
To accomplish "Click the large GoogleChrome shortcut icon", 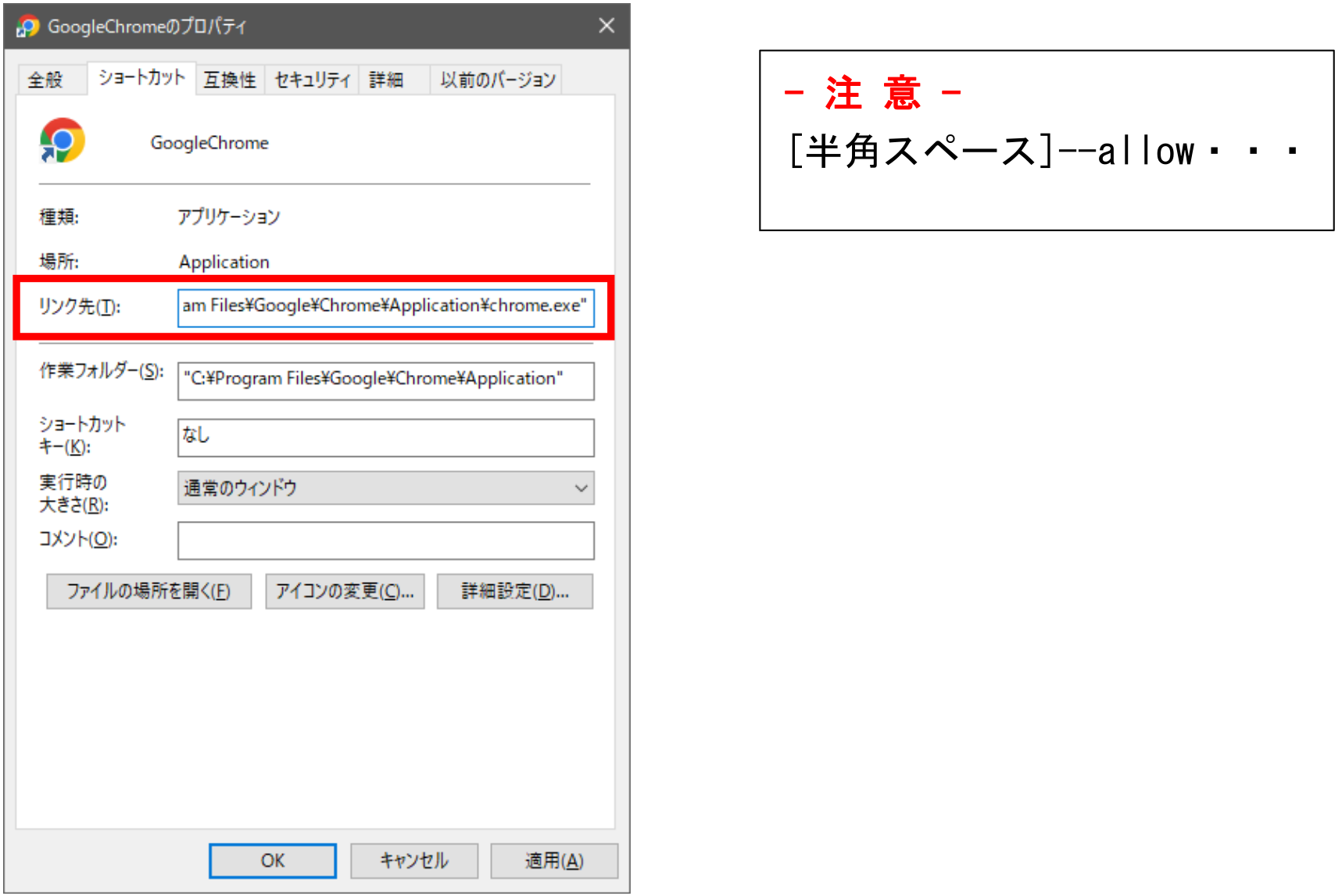I will (63, 141).
